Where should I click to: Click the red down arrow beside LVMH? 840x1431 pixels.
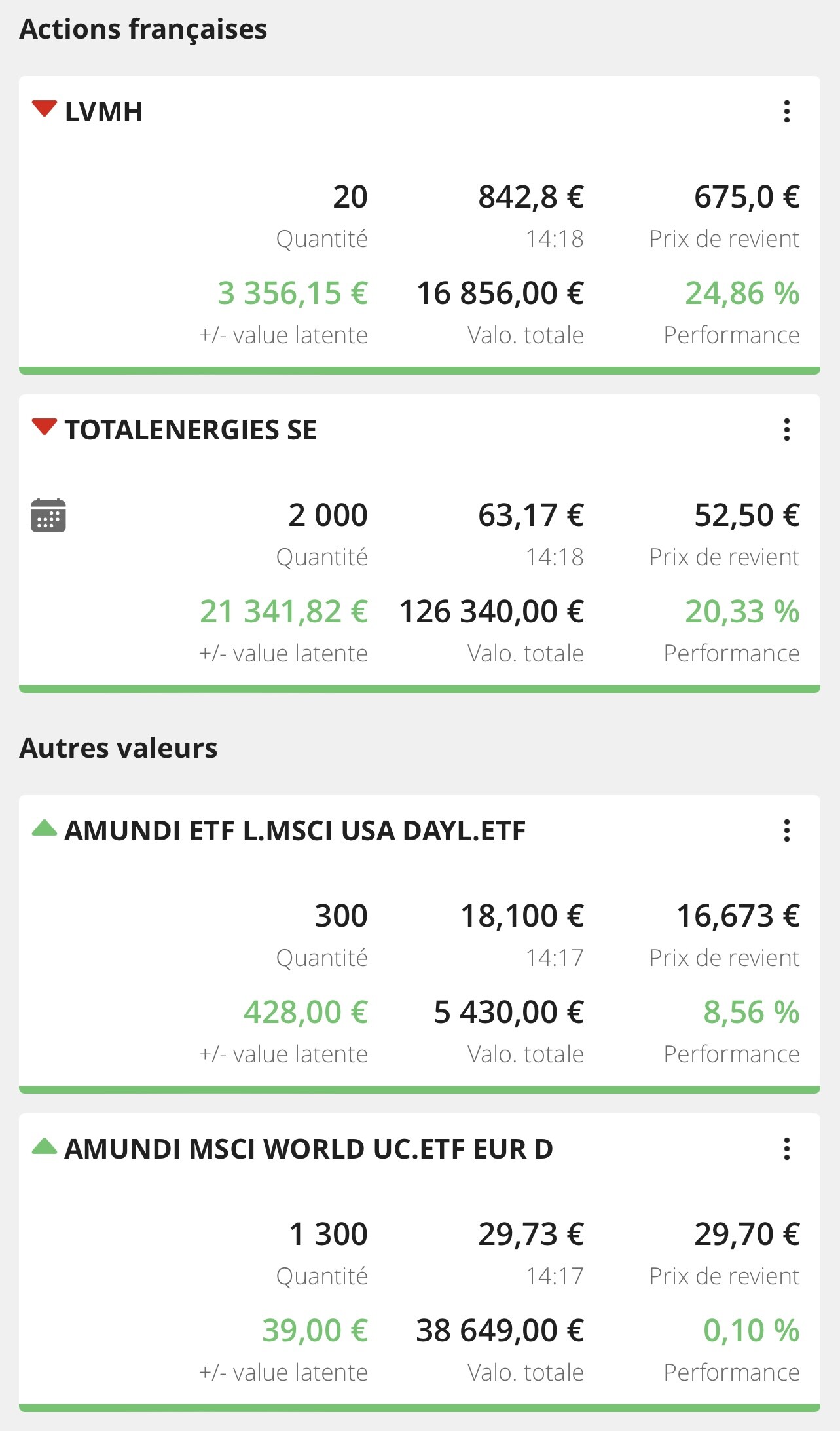click(45, 109)
